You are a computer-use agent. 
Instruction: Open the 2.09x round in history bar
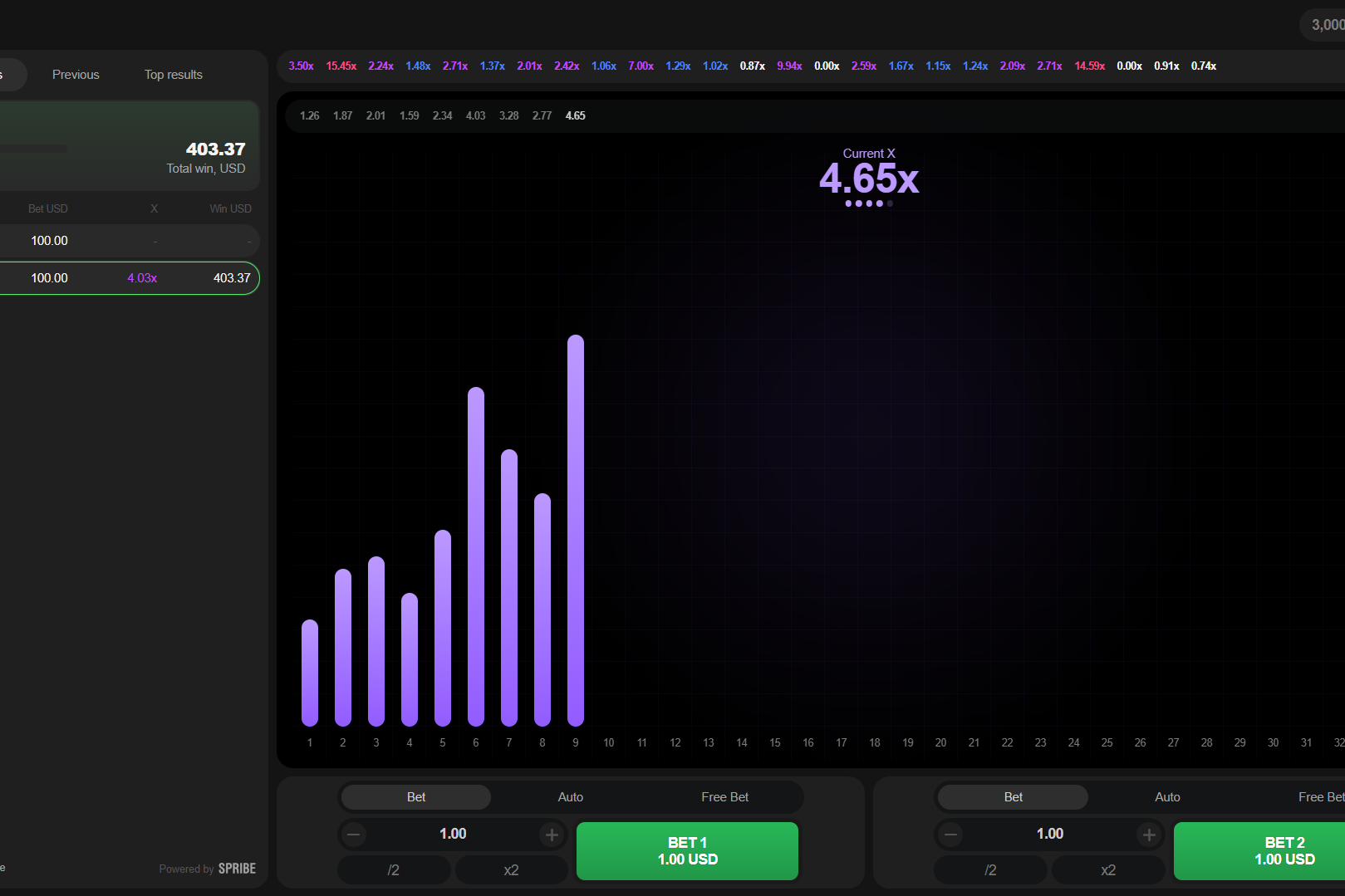click(x=1013, y=66)
